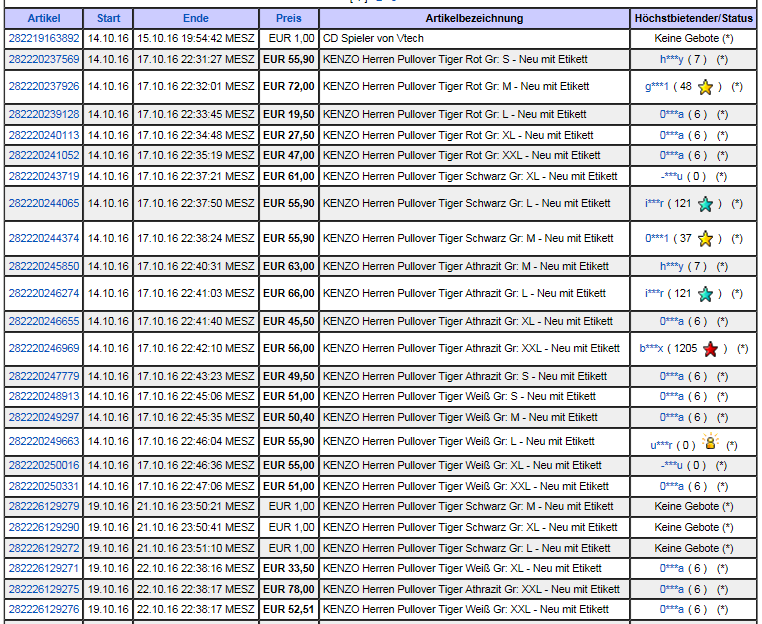The width and height of the screenshot is (762, 624).
Task: Select end time '17.10.16 22:42:10 MESZ'
Action: tap(196, 348)
